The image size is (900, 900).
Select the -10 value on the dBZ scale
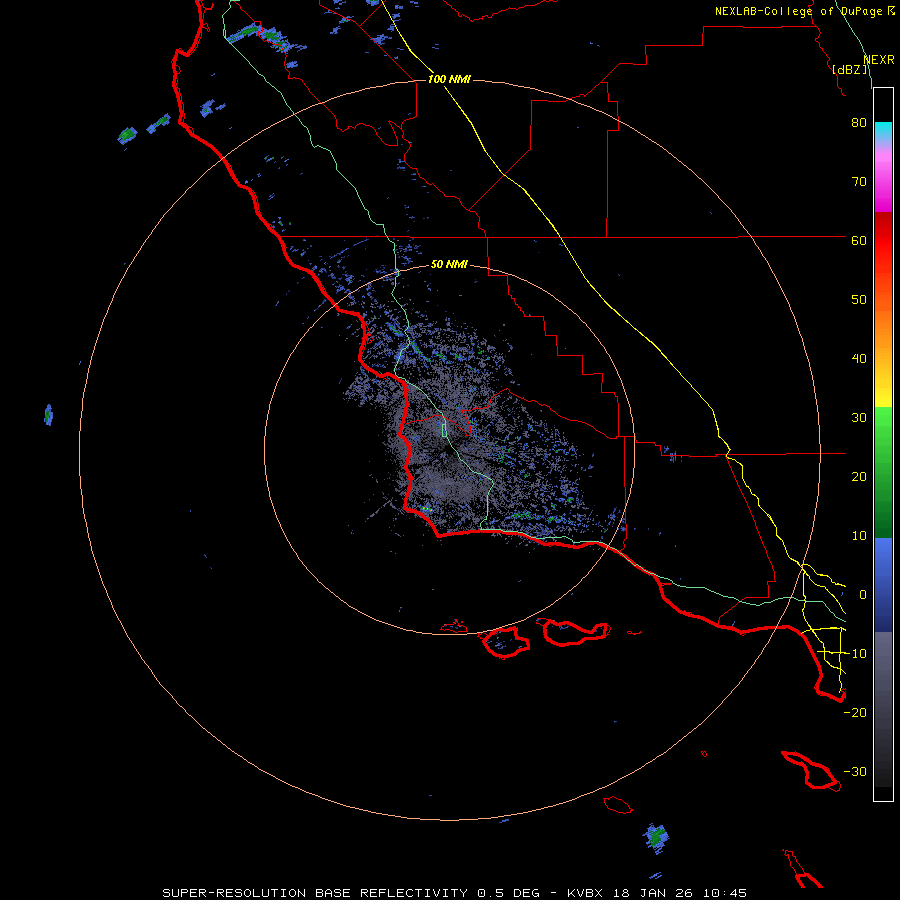[x=855, y=654]
